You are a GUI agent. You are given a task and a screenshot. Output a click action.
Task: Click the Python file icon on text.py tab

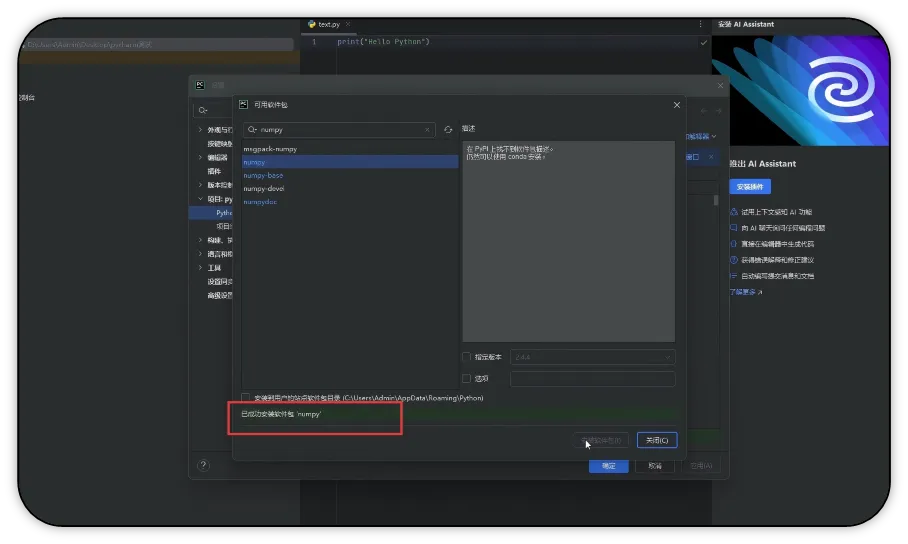coord(312,24)
